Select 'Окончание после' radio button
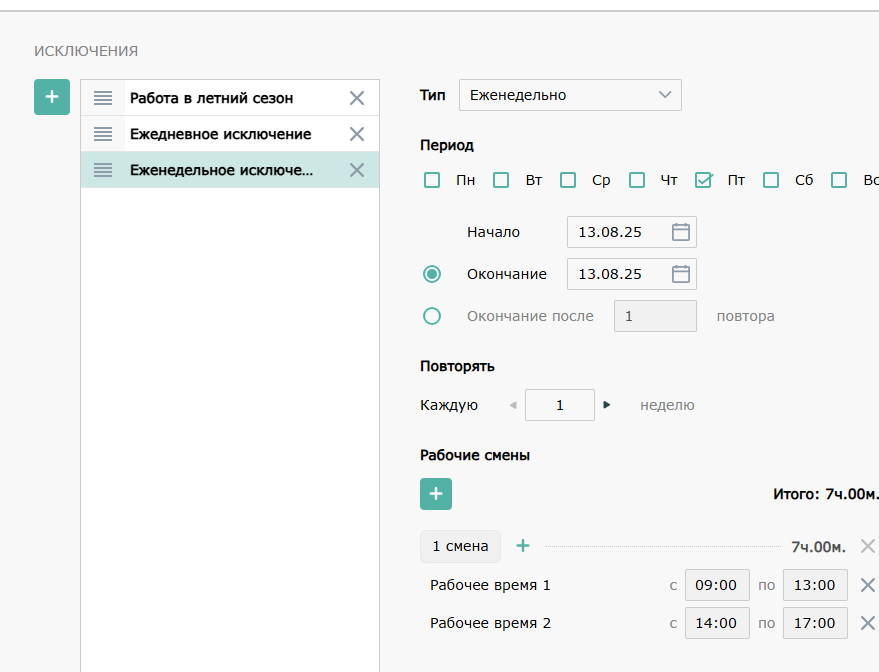The image size is (879, 672). pos(432,316)
